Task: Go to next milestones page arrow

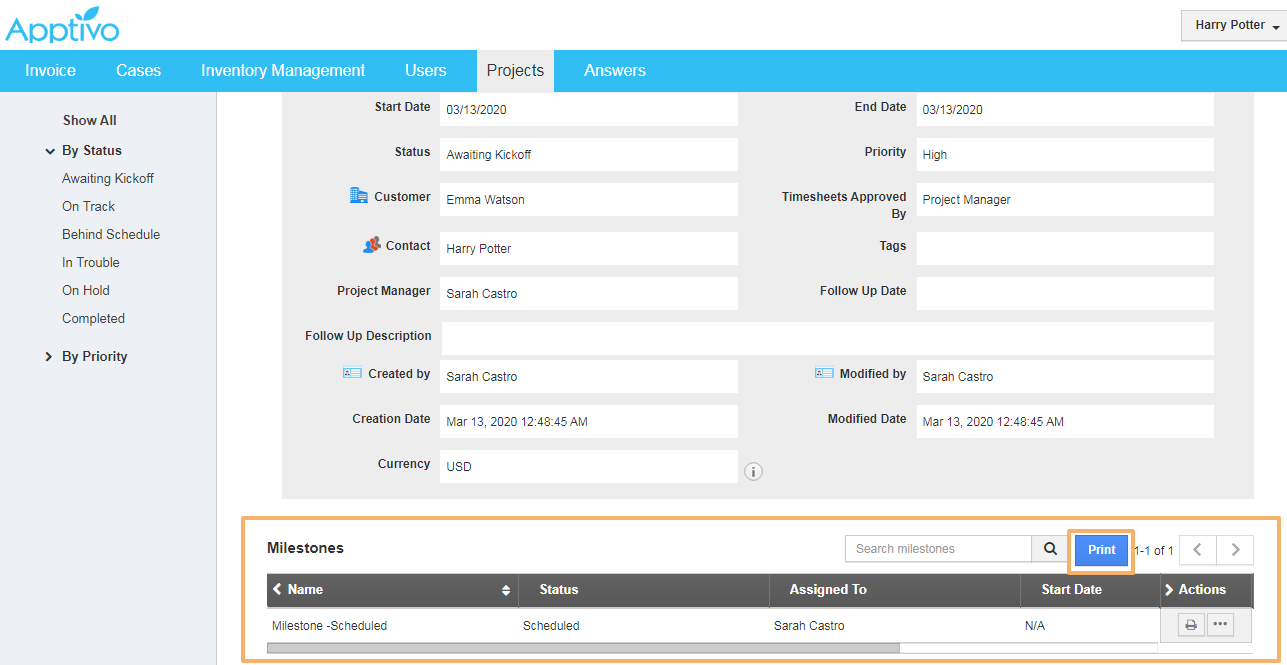Action: tap(1235, 549)
